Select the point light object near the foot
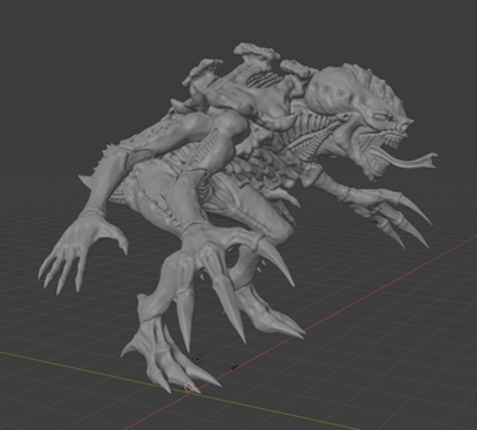The width and height of the screenshot is (477, 430). pyautogui.click(x=198, y=359)
